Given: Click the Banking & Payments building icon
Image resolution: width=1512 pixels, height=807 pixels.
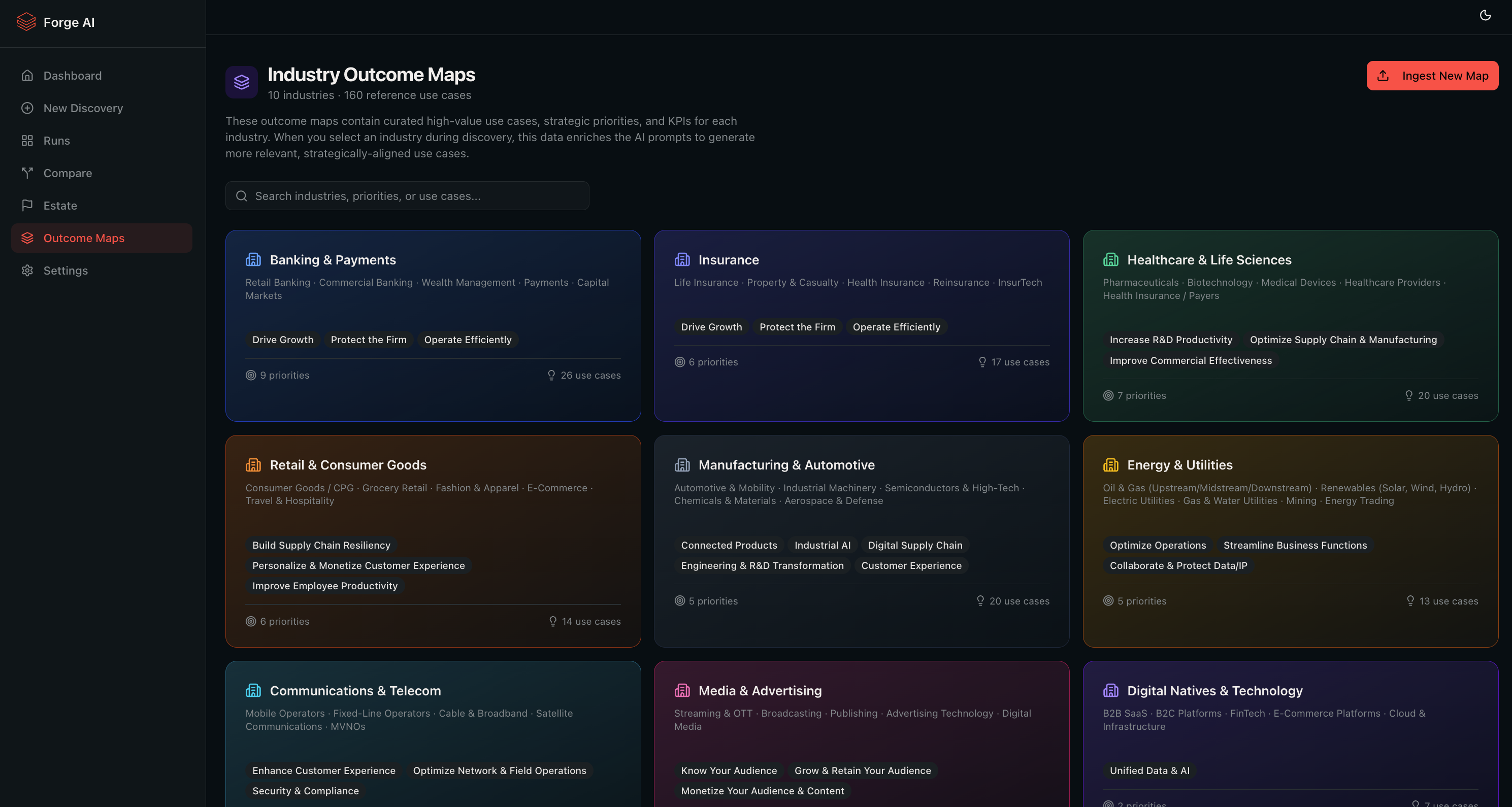Looking at the screenshot, I should click(x=253, y=259).
